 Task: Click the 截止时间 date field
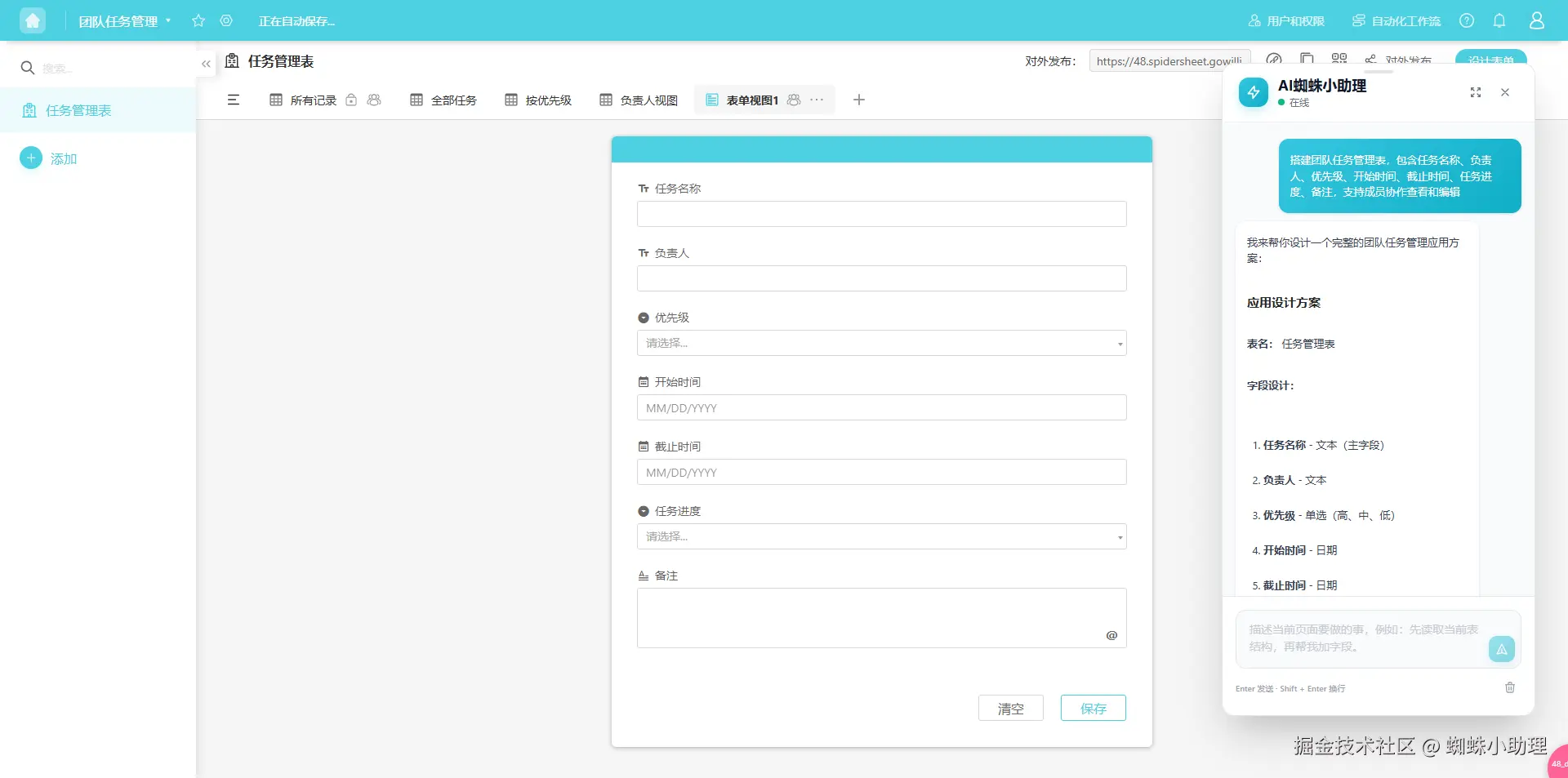[882, 472]
